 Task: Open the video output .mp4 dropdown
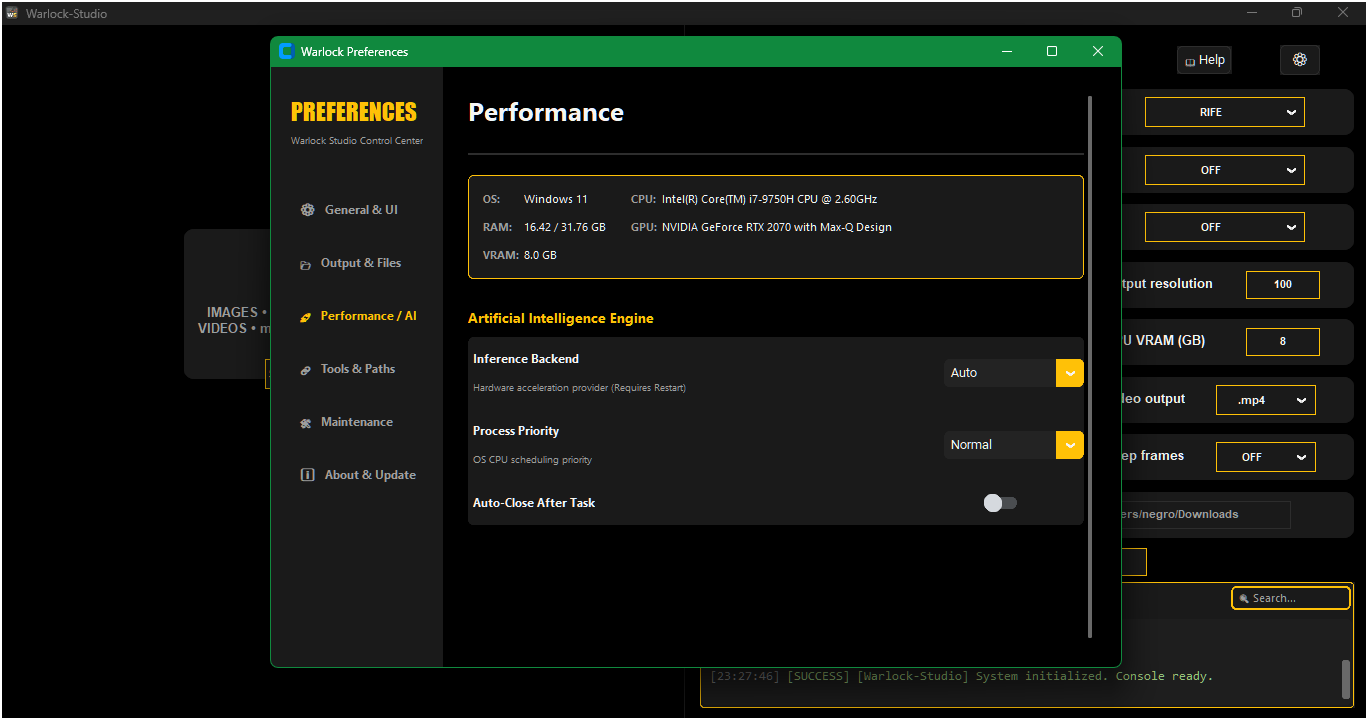click(1266, 400)
